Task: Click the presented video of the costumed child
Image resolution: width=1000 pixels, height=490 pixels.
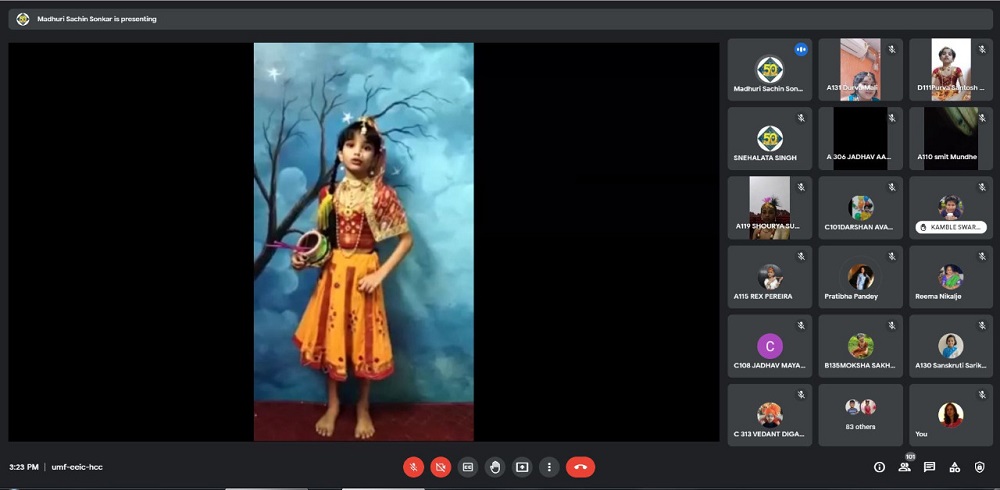Action: point(363,241)
